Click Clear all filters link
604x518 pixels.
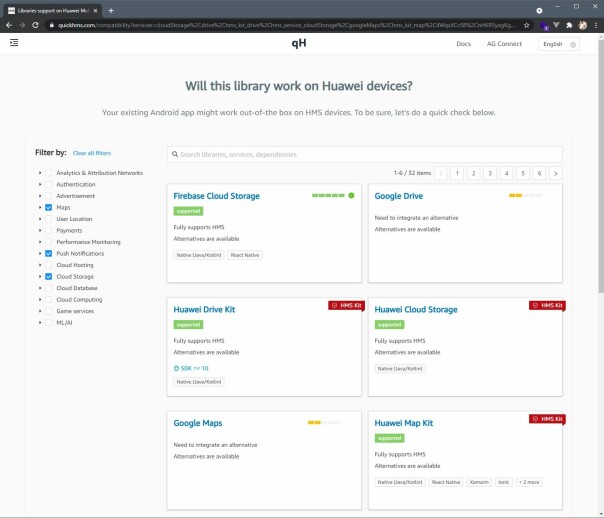[x=92, y=153]
